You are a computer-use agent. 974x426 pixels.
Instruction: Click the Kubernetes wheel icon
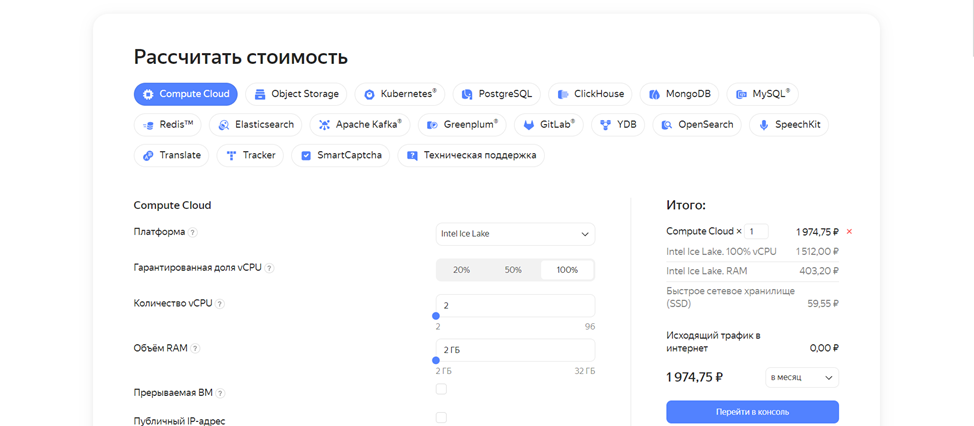click(369, 94)
